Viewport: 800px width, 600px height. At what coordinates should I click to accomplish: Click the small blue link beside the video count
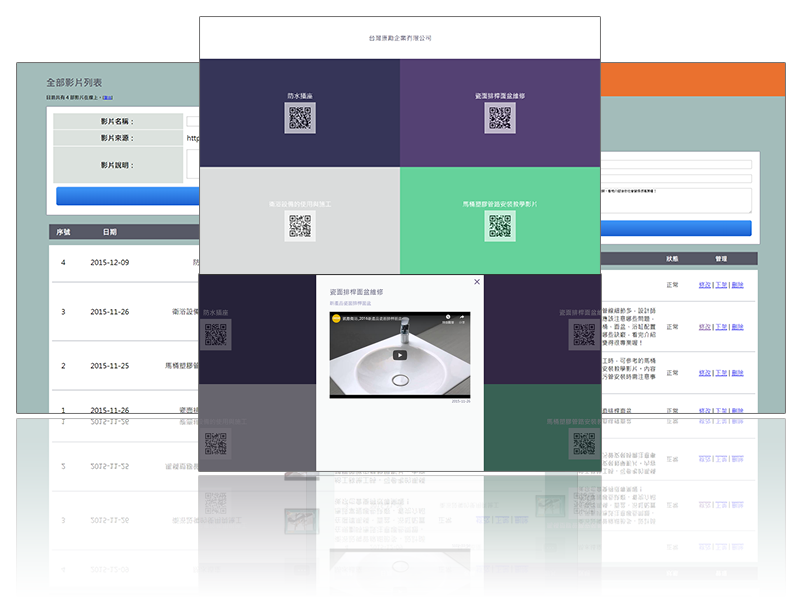108,97
